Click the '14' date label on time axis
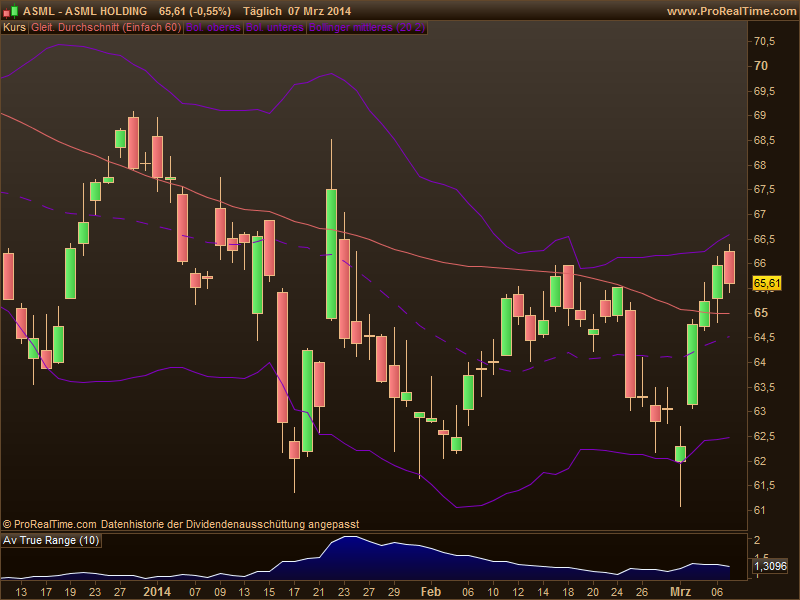800x600 pixels. 543,592
